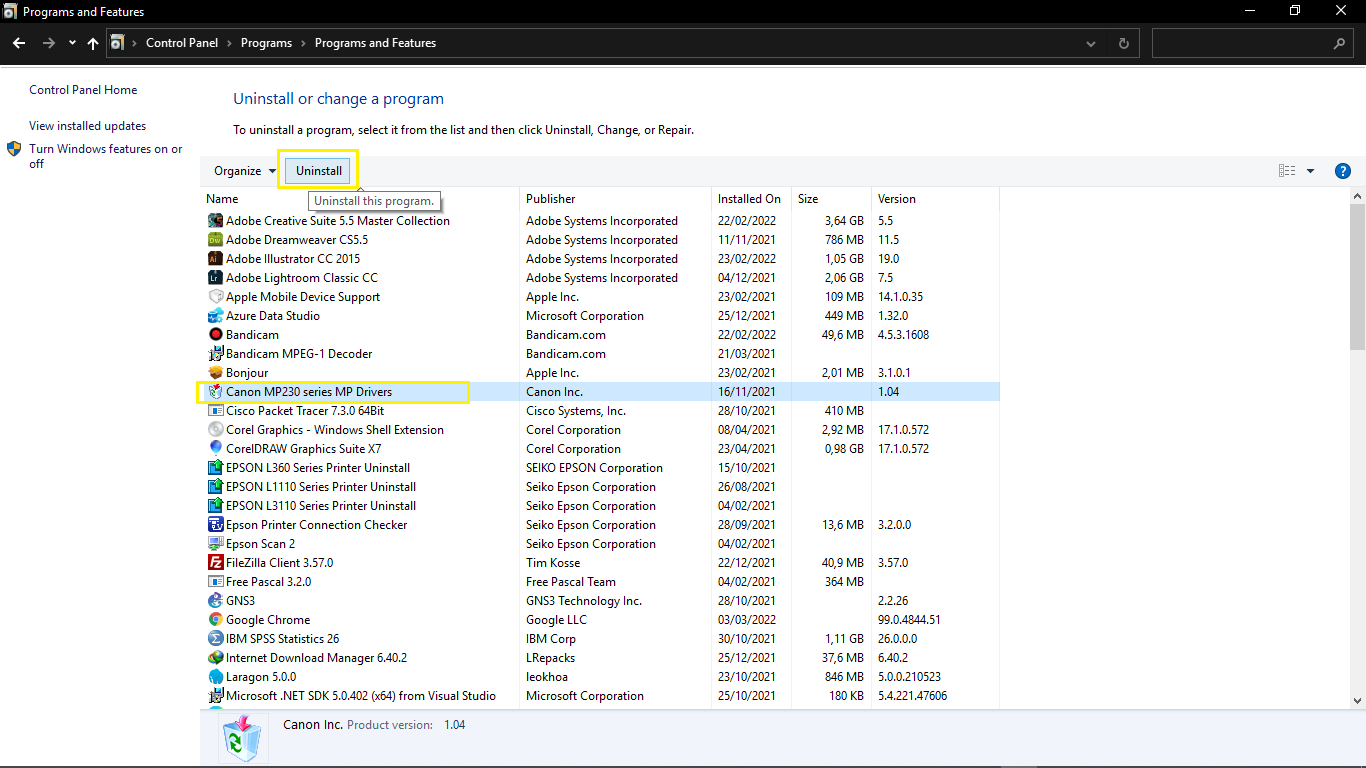This screenshot has height=768, width=1366.
Task: Click the scrollbar down arrow
Action: point(1358,701)
